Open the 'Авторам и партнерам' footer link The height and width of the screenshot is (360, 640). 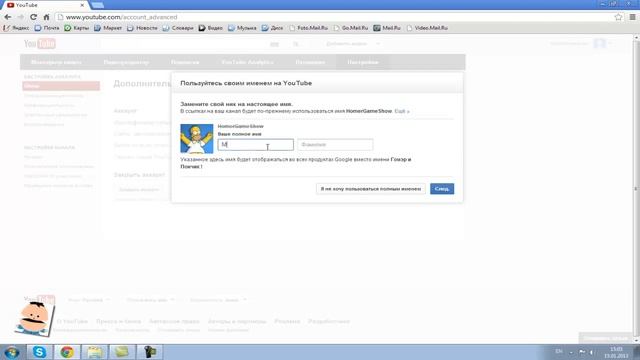coord(237,322)
